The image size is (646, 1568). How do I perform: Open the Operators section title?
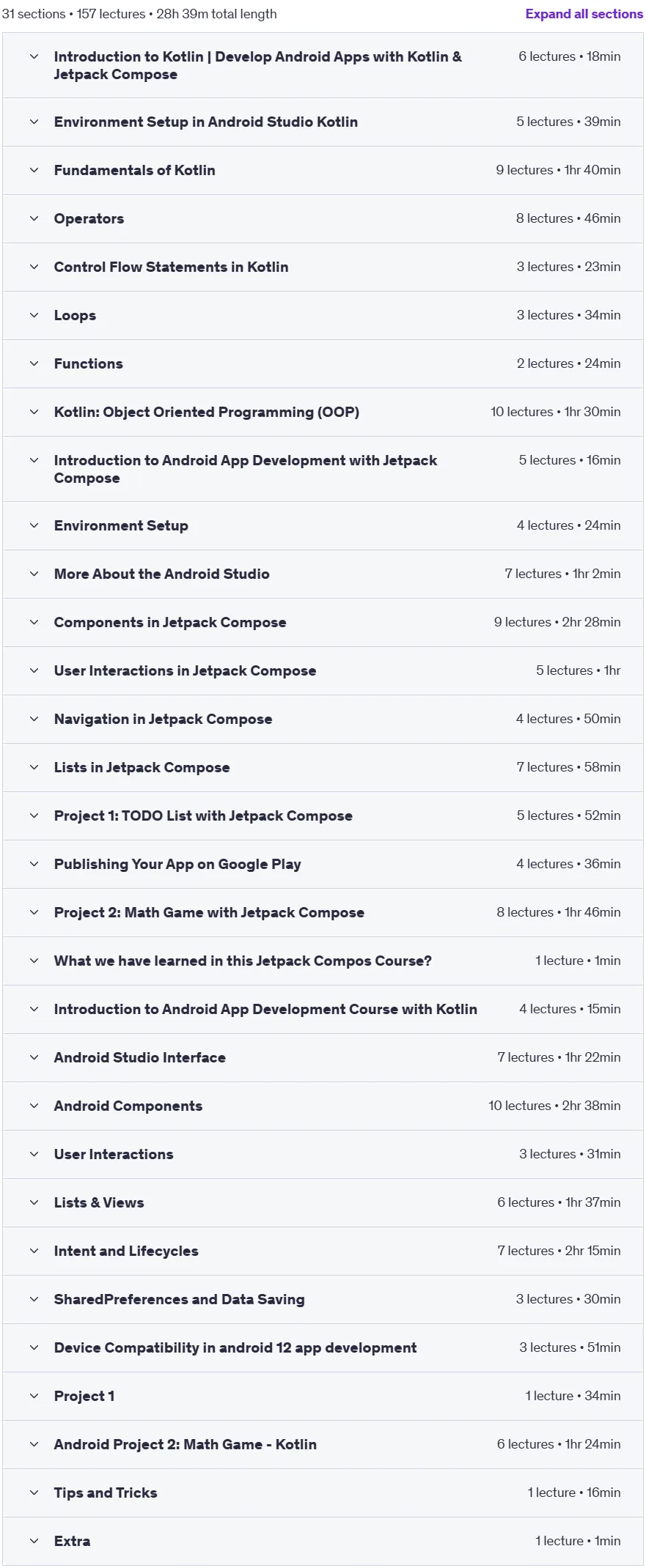89,218
